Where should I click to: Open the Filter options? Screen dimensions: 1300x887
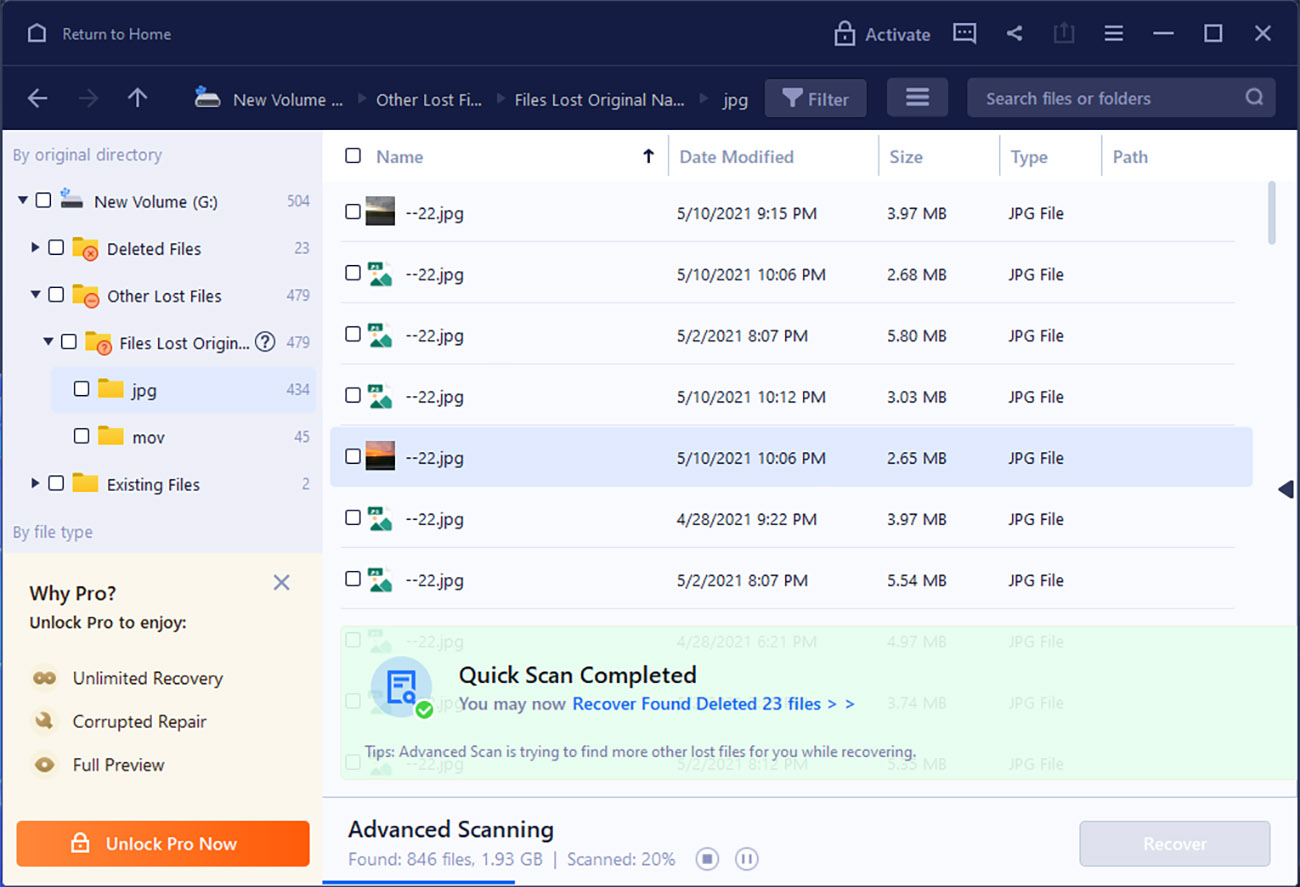point(815,98)
